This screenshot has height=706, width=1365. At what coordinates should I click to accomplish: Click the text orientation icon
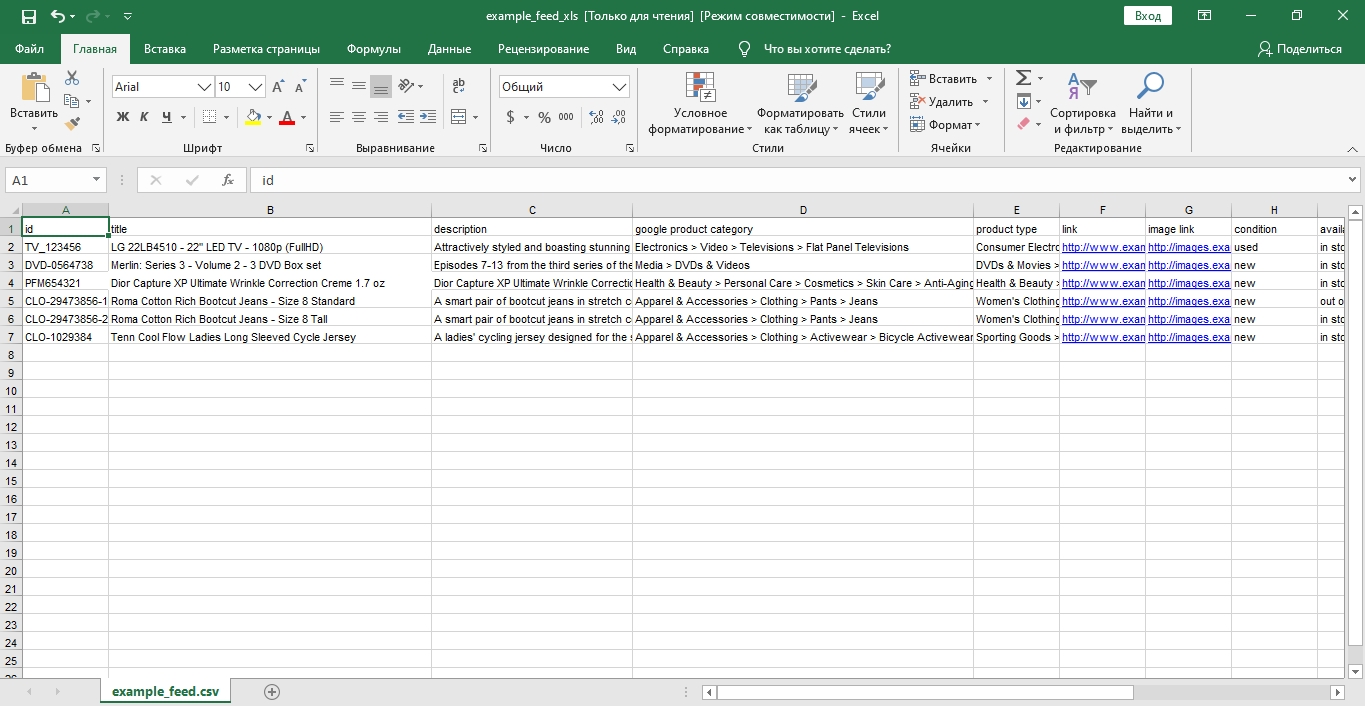coord(407,86)
